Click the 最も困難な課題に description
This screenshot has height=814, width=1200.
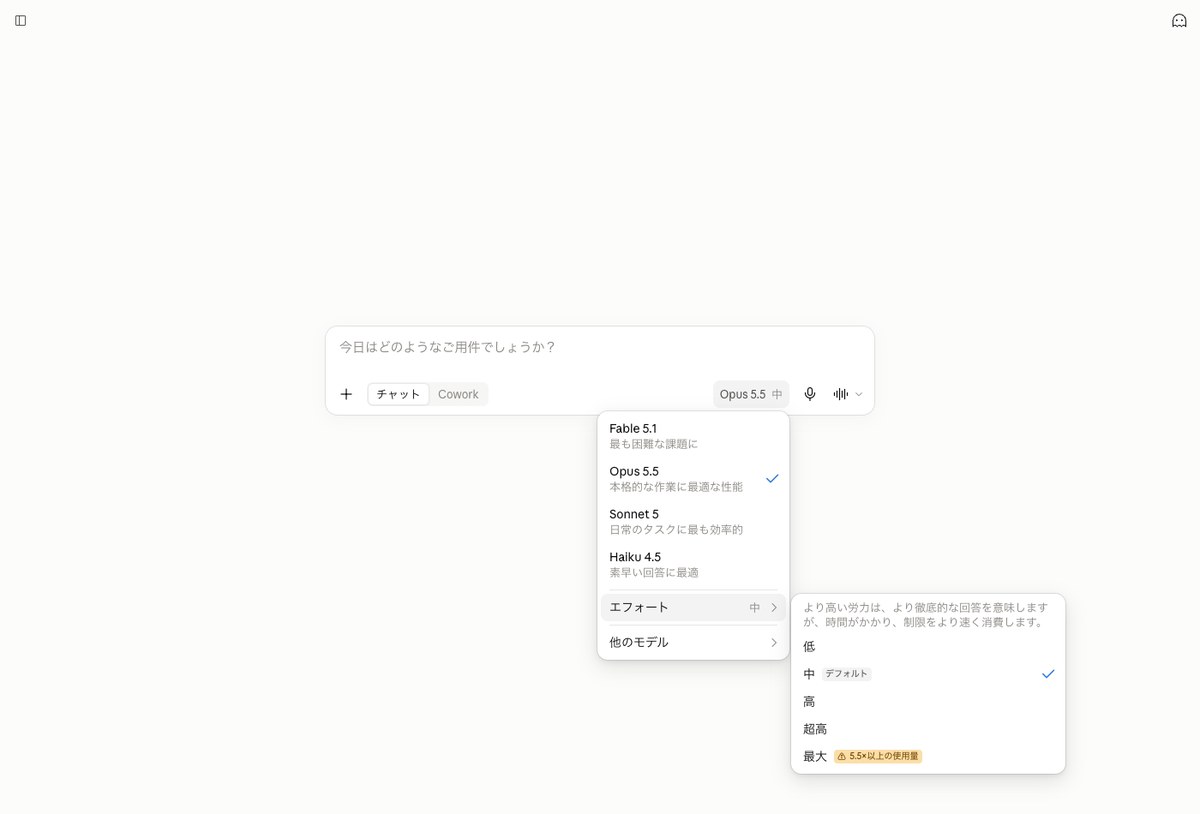coord(654,444)
